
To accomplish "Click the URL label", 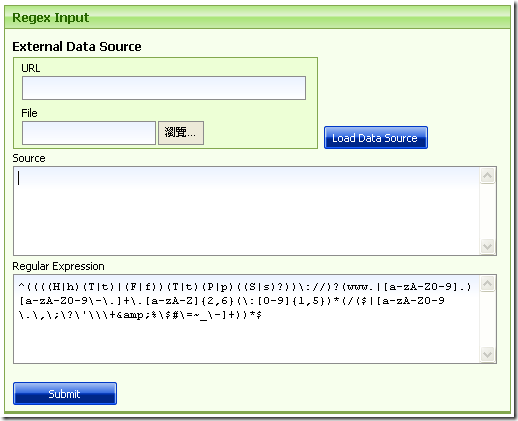I will pos(31,68).
